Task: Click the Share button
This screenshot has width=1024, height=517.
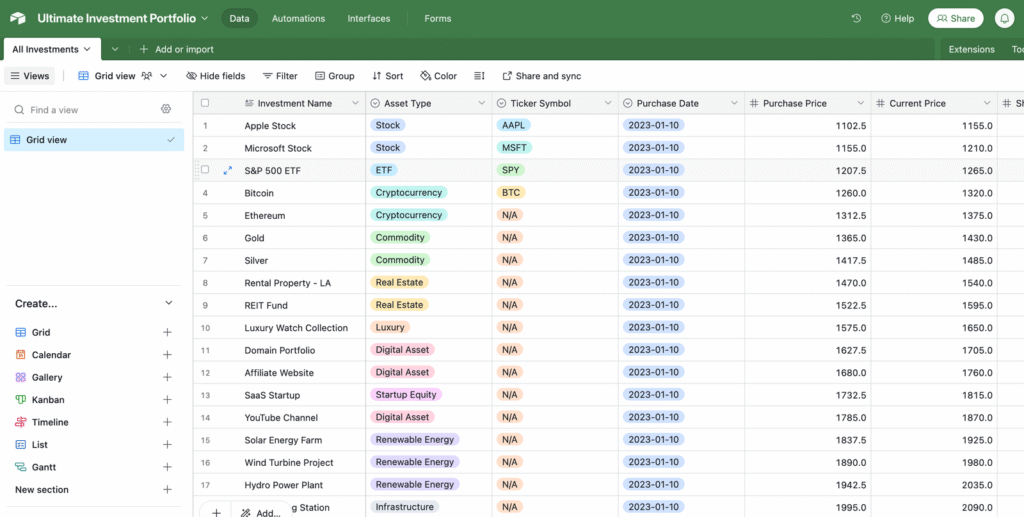Action: [955, 18]
